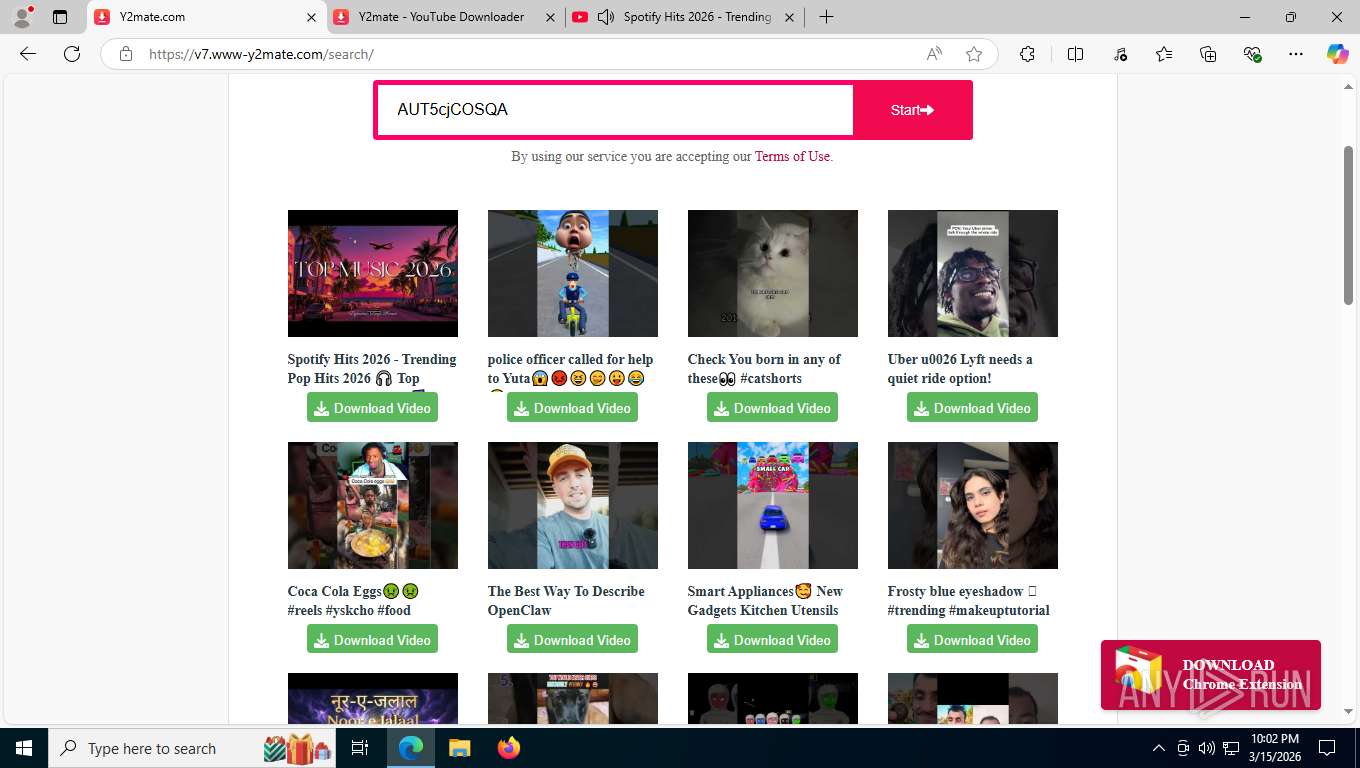This screenshot has width=1360, height=768.
Task: Add this page to favorites star
Action: click(x=974, y=54)
